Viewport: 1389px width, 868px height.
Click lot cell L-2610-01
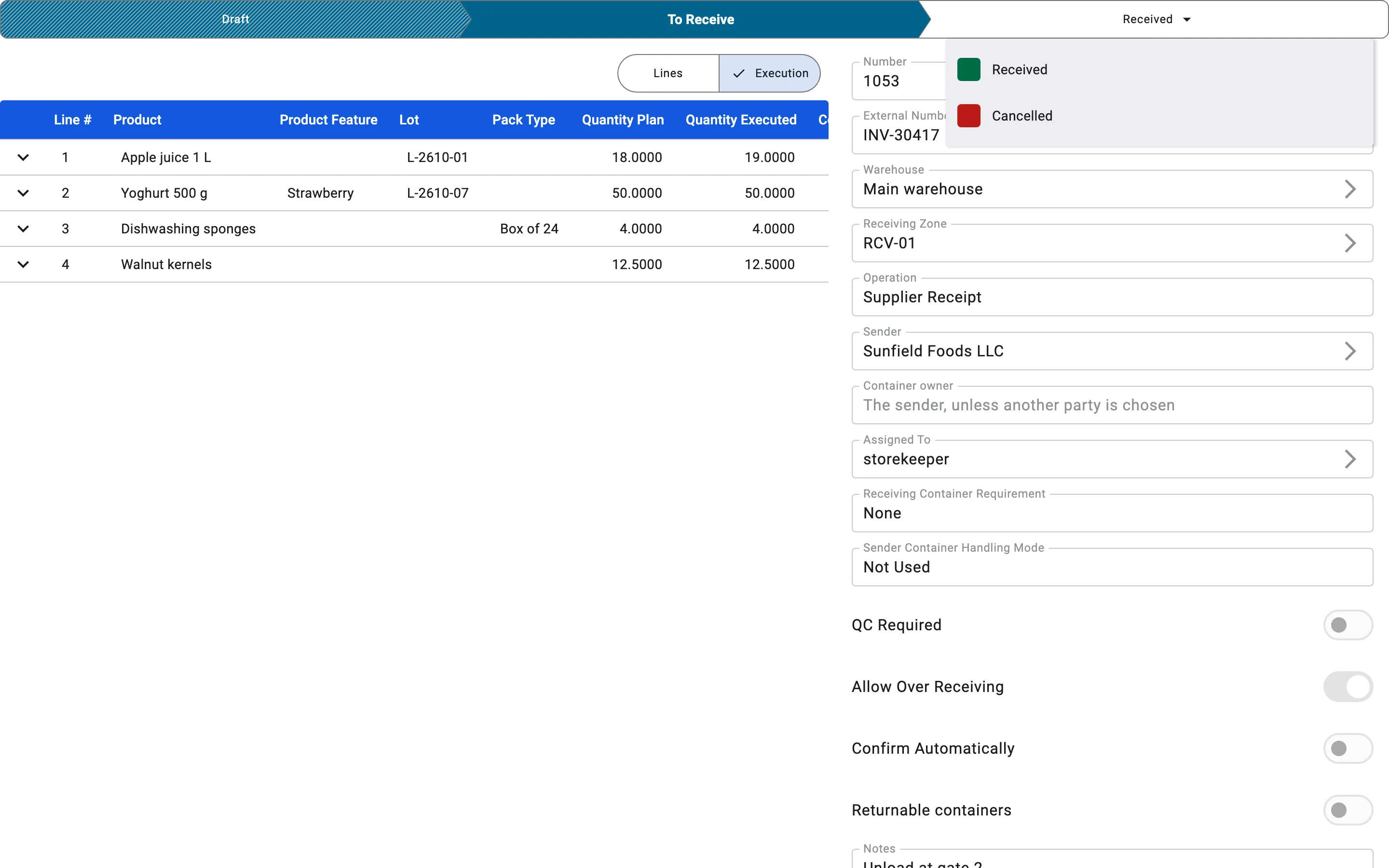tap(437, 157)
